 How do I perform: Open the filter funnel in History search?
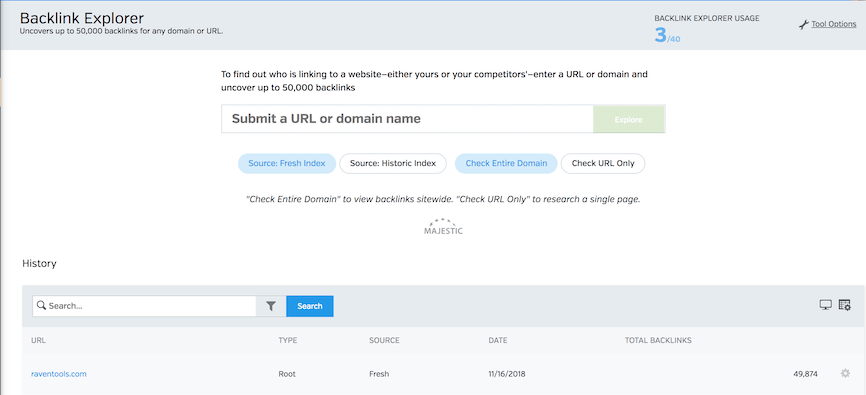pos(271,306)
